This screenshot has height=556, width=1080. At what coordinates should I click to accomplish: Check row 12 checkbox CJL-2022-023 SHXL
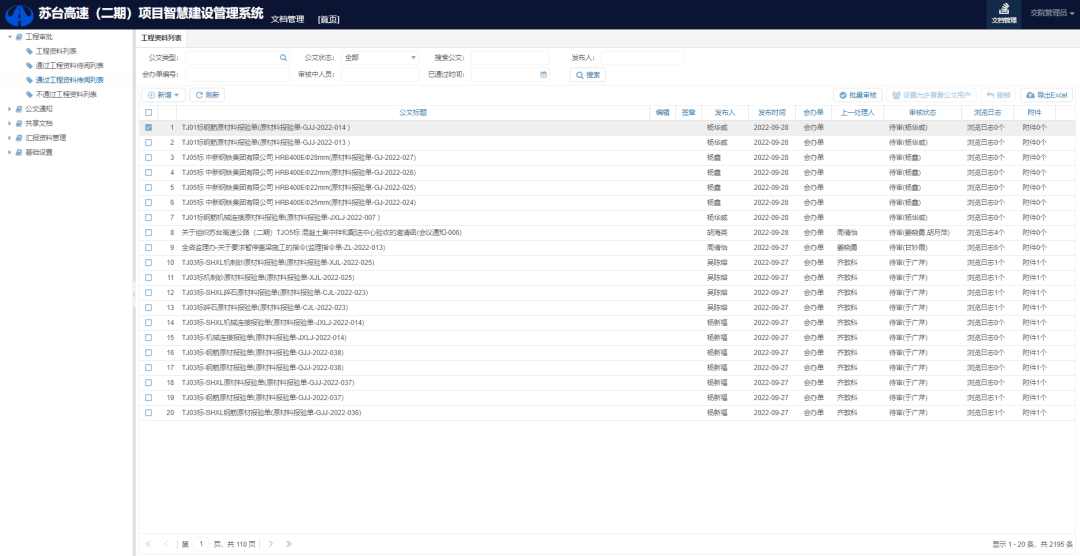149,293
